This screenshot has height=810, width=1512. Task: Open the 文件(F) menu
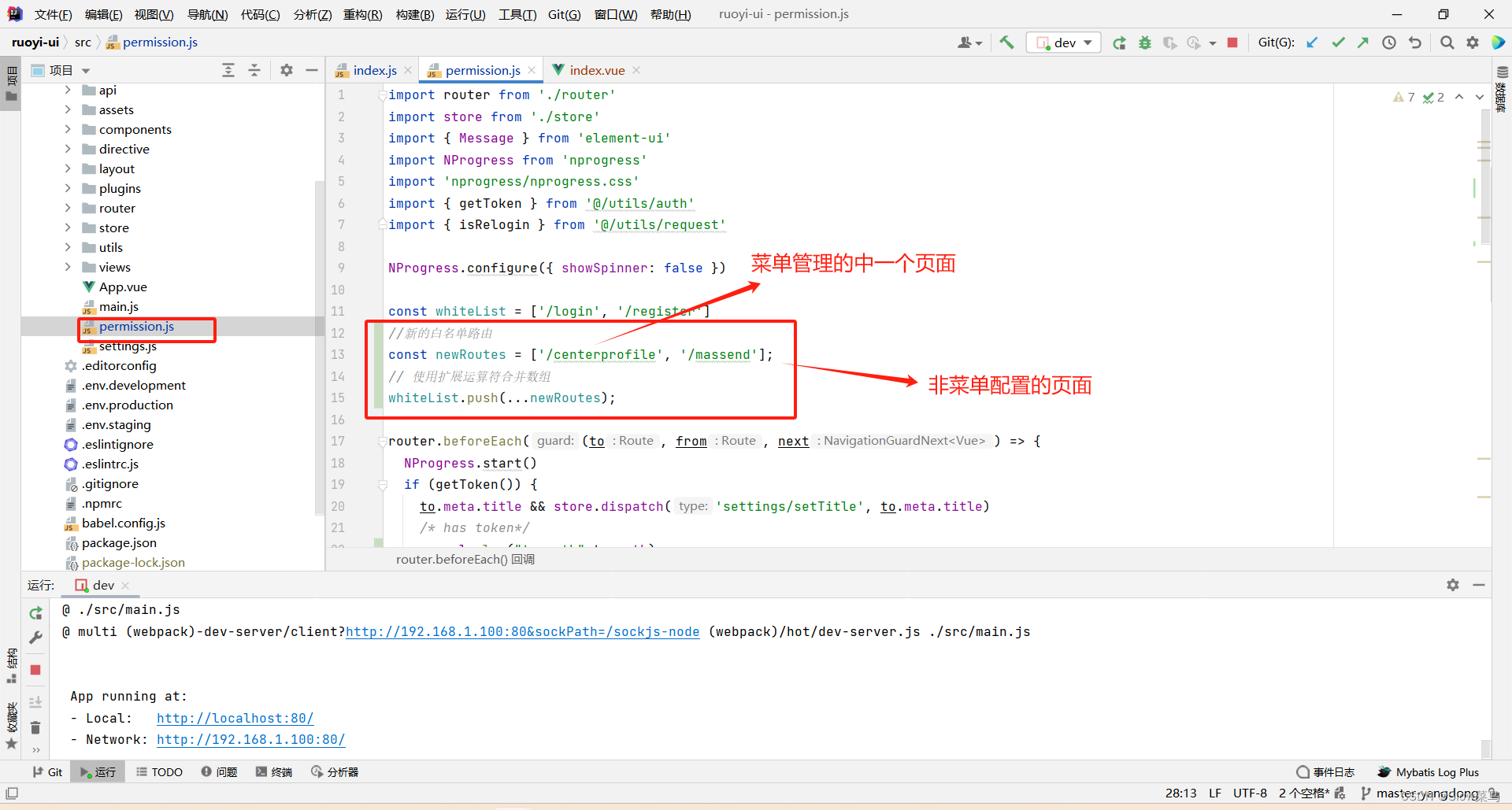[x=54, y=14]
